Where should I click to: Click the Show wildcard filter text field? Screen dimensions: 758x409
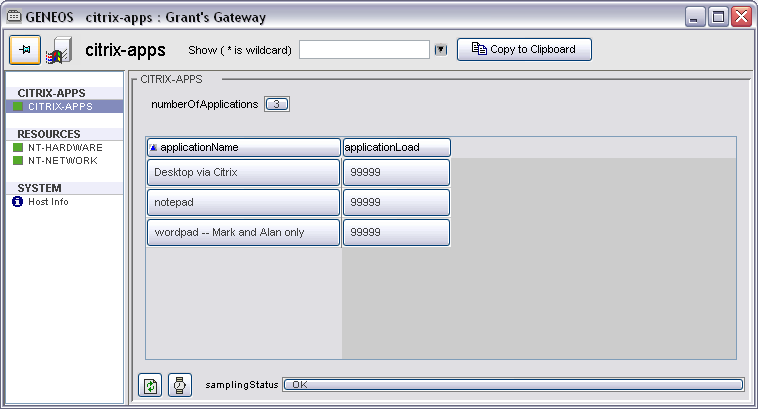coord(363,50)
